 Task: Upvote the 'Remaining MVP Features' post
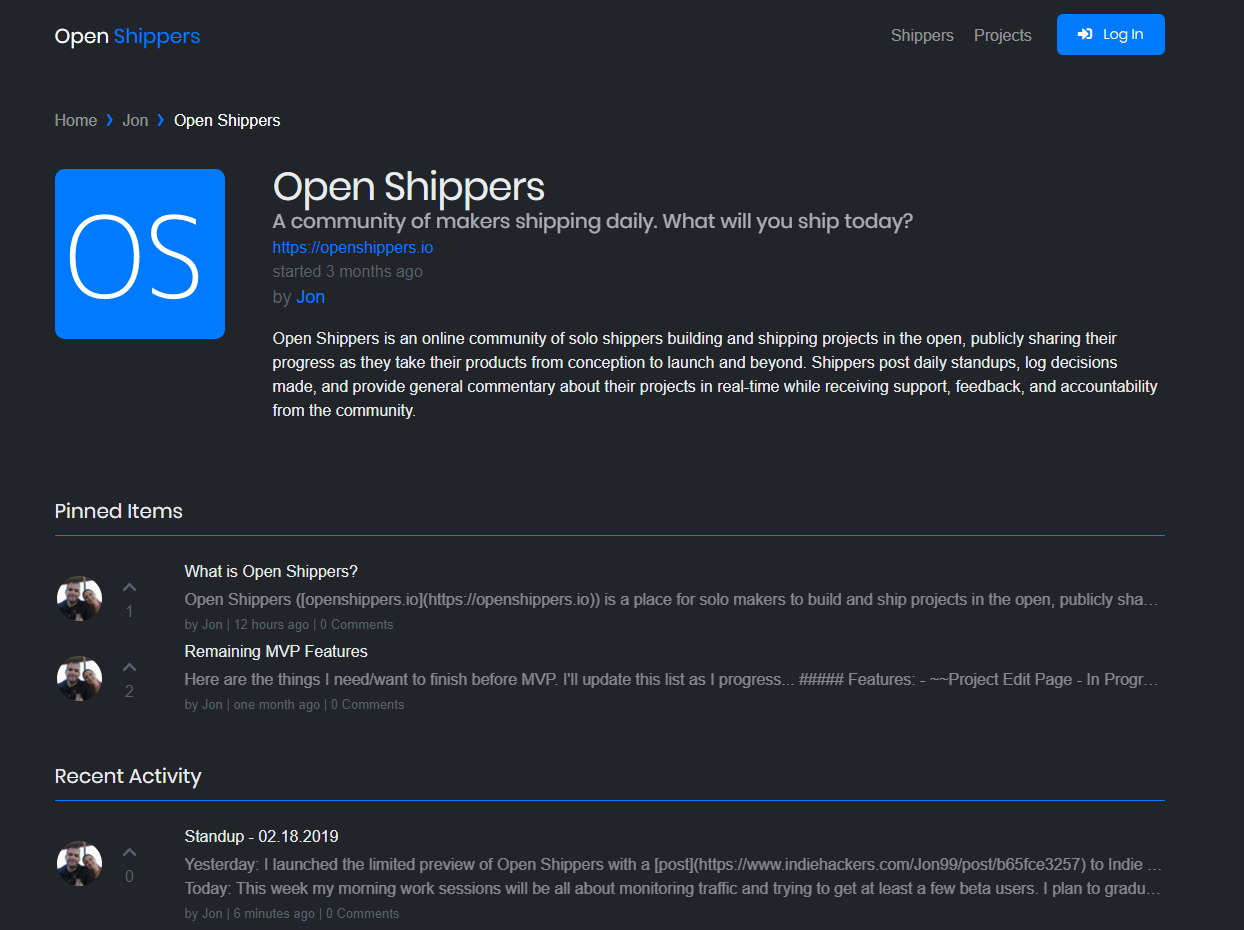click(x=129, y=667)
